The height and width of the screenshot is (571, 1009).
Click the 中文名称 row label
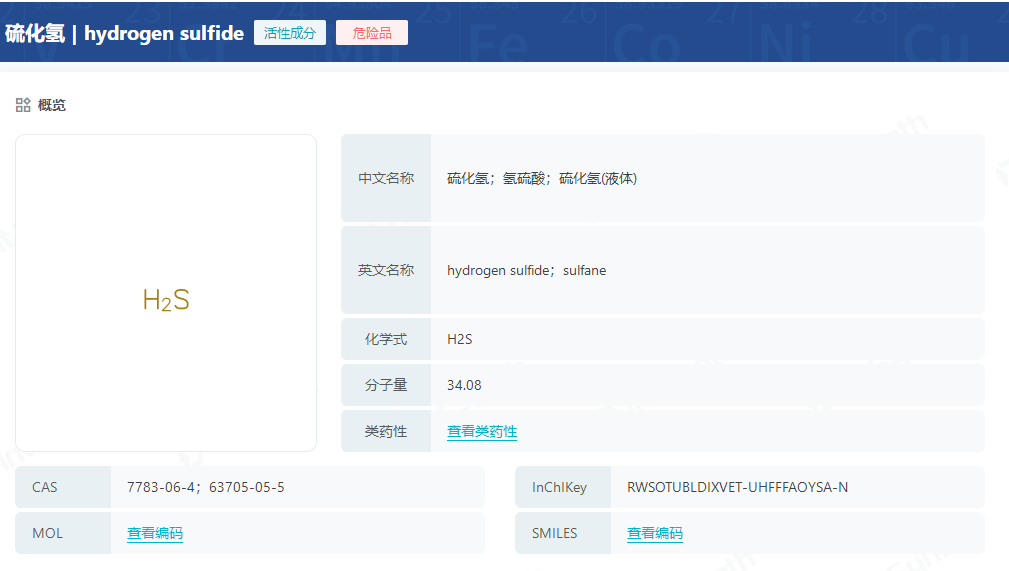(x=386, y=178)
